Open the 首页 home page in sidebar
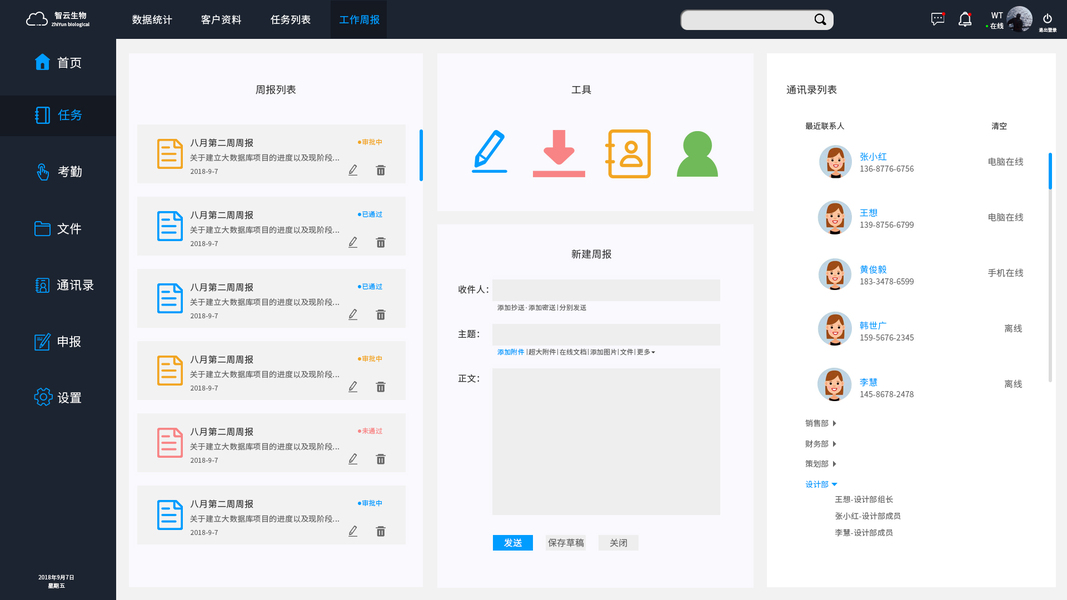This screenshot has height=600, width=1067. tap(58, 63)
